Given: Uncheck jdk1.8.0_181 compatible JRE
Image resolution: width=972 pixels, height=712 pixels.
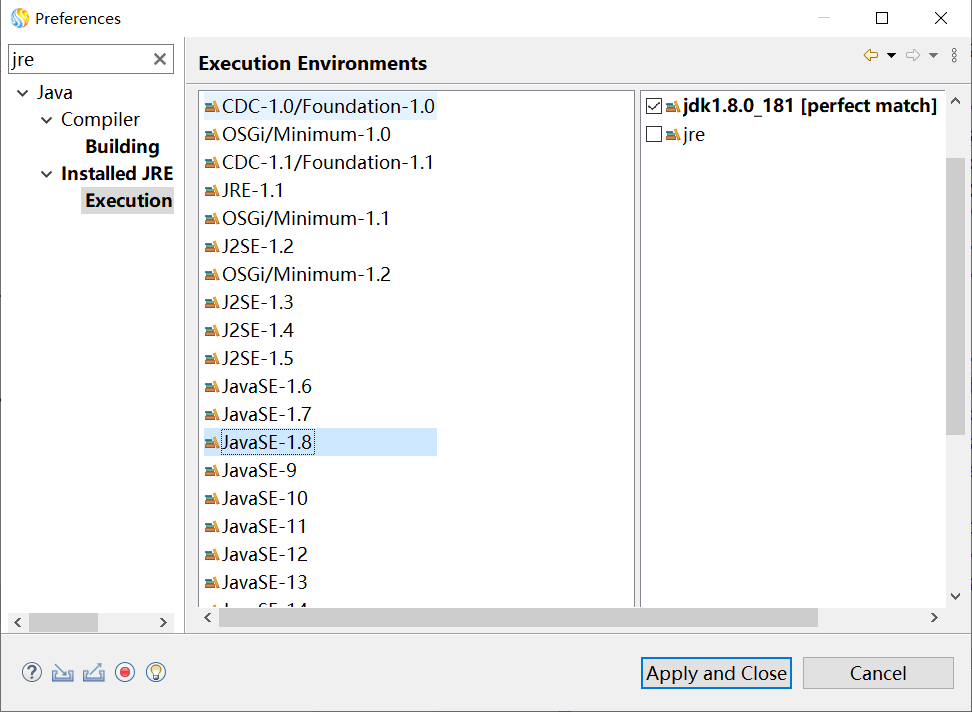Looking at the screenshot, I should (656, 104).
